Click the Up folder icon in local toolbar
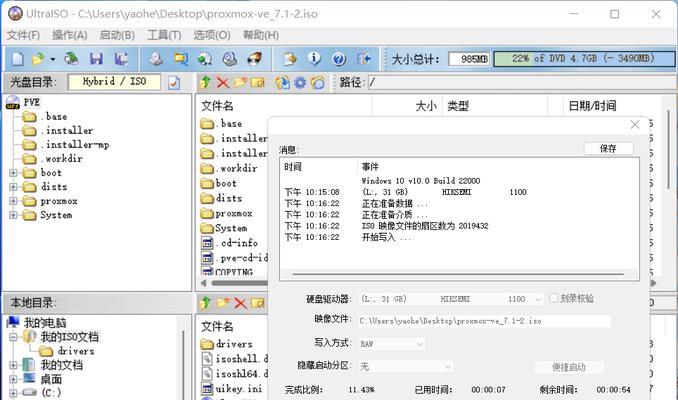This screenshot has width=678, height=400. click(206, 303)
